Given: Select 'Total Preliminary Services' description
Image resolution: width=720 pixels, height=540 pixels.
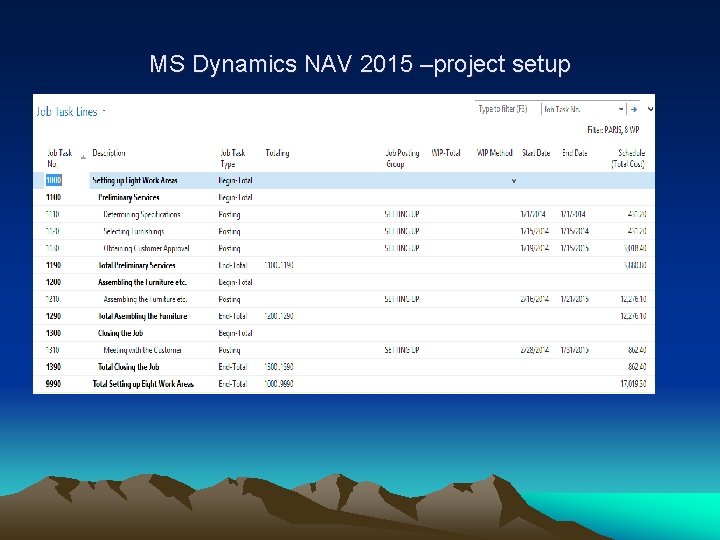Looking at the screenshot, I should click(x=136, y=265).
